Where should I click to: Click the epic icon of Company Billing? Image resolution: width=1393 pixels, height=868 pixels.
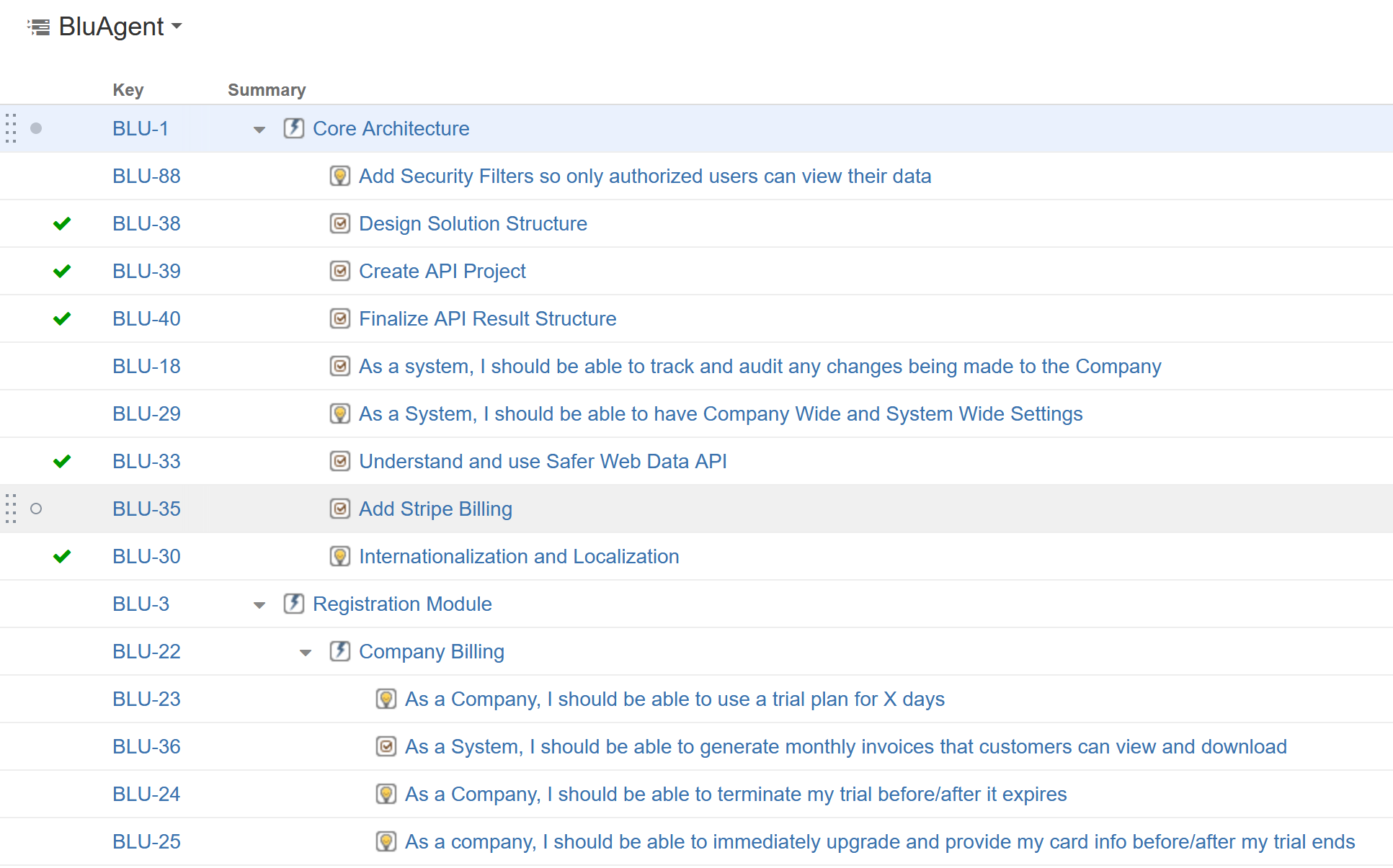(339, 651)
